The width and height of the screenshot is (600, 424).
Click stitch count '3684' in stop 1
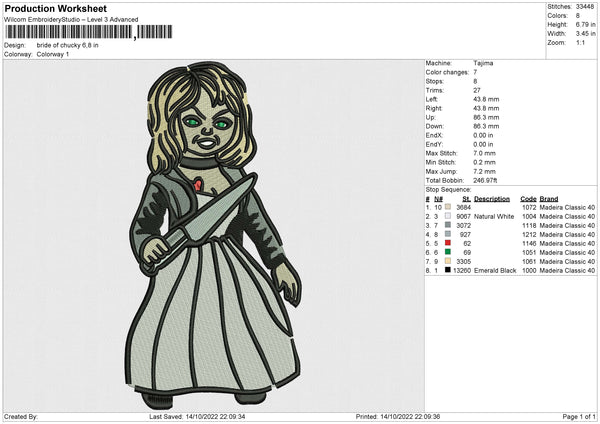click(463, 207)
